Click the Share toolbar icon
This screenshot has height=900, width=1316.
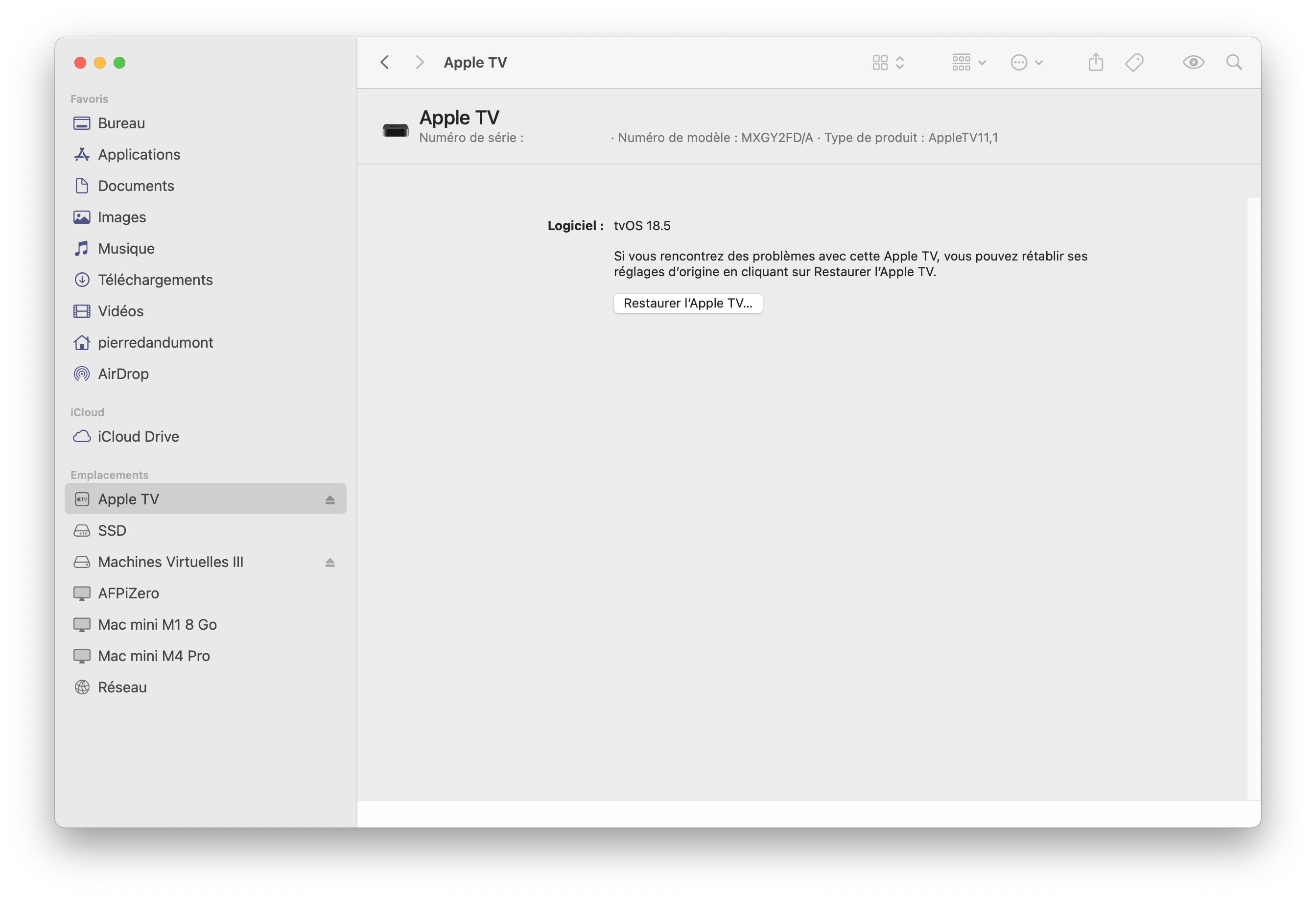coord(1096,62)
